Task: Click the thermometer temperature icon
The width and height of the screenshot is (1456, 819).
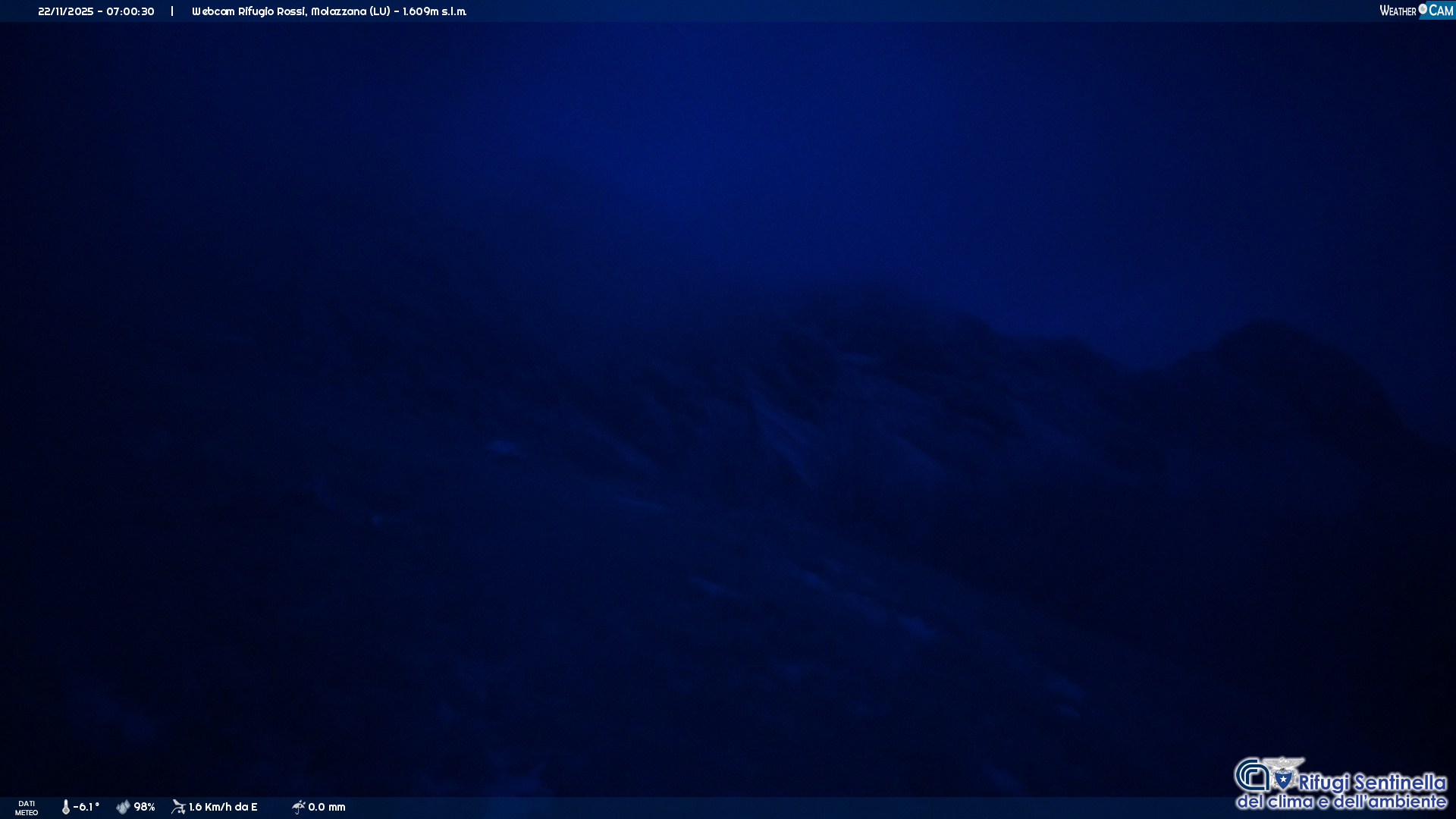Action: point(66,807)
